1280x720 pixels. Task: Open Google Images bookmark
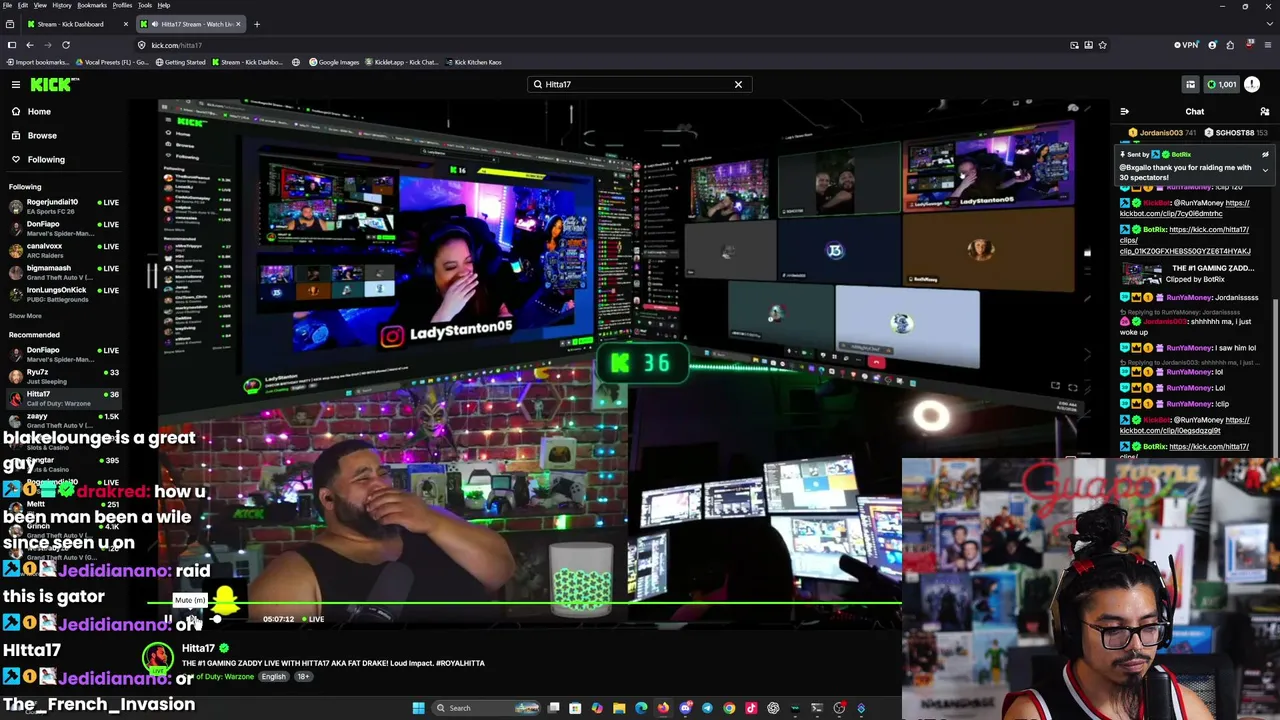pyautogui.click(x=333, y=62)
